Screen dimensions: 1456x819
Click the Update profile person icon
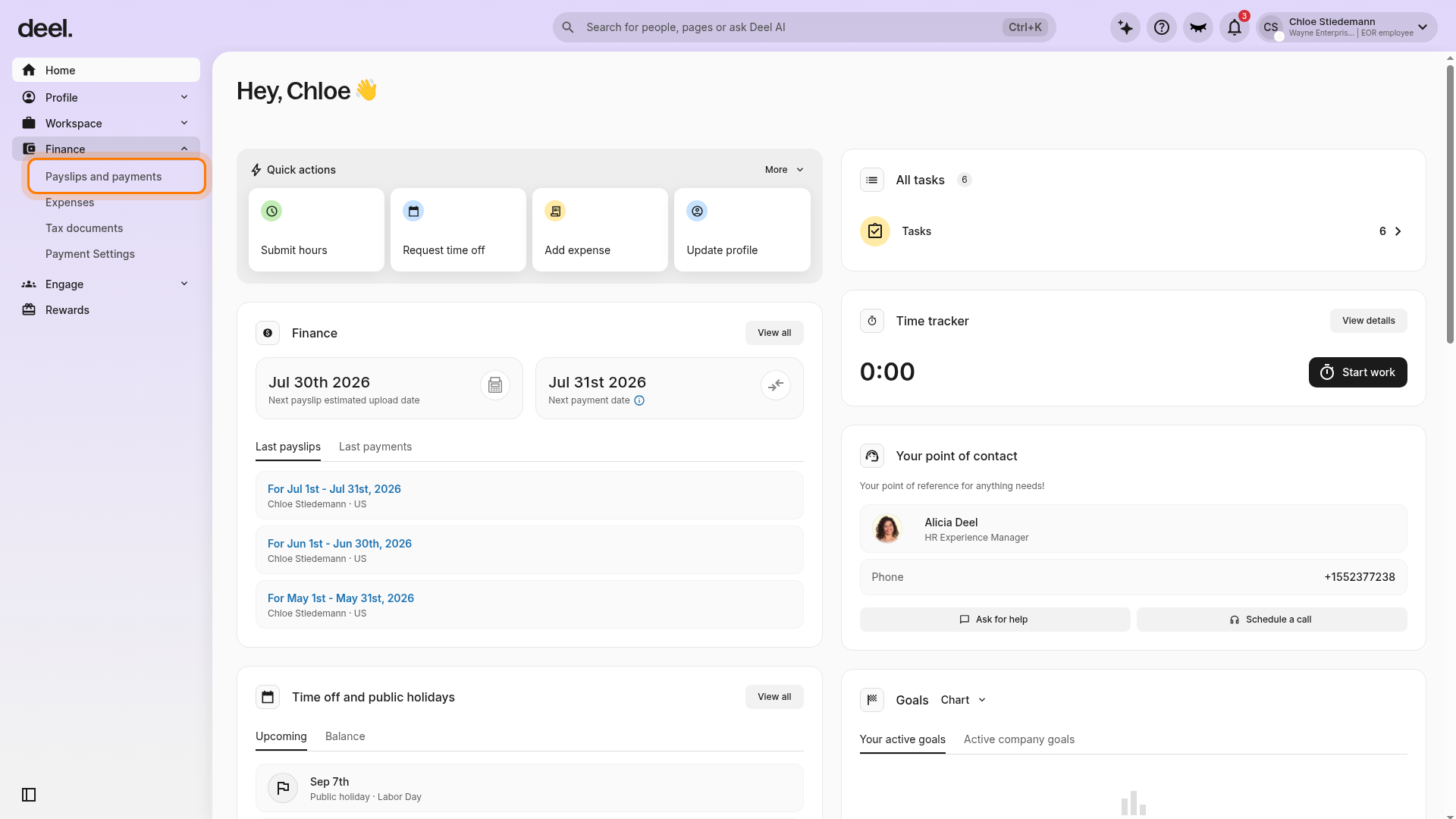[x=697, y=211]
